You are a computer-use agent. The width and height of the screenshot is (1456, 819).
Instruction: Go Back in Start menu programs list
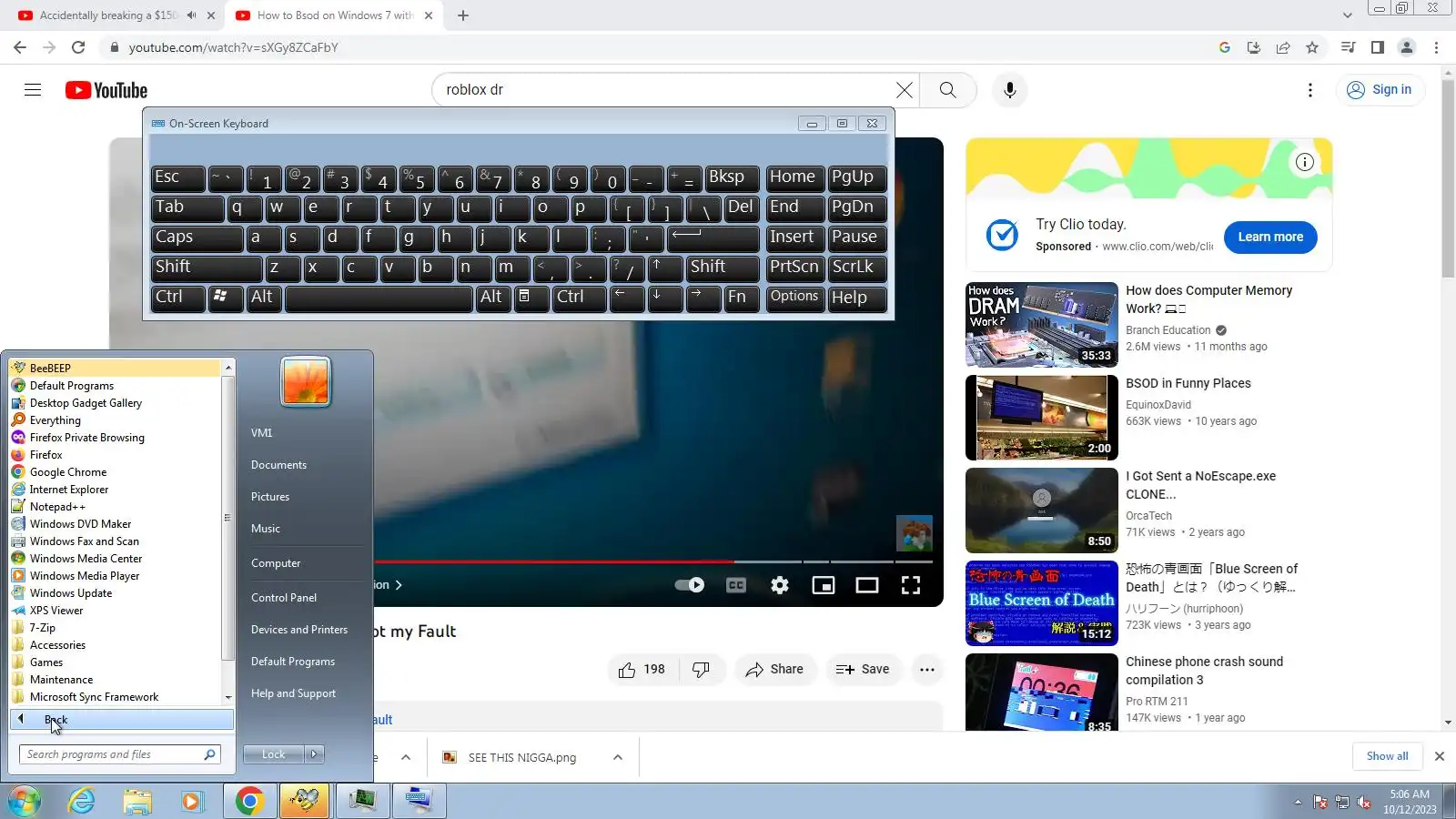pos(122,720)
